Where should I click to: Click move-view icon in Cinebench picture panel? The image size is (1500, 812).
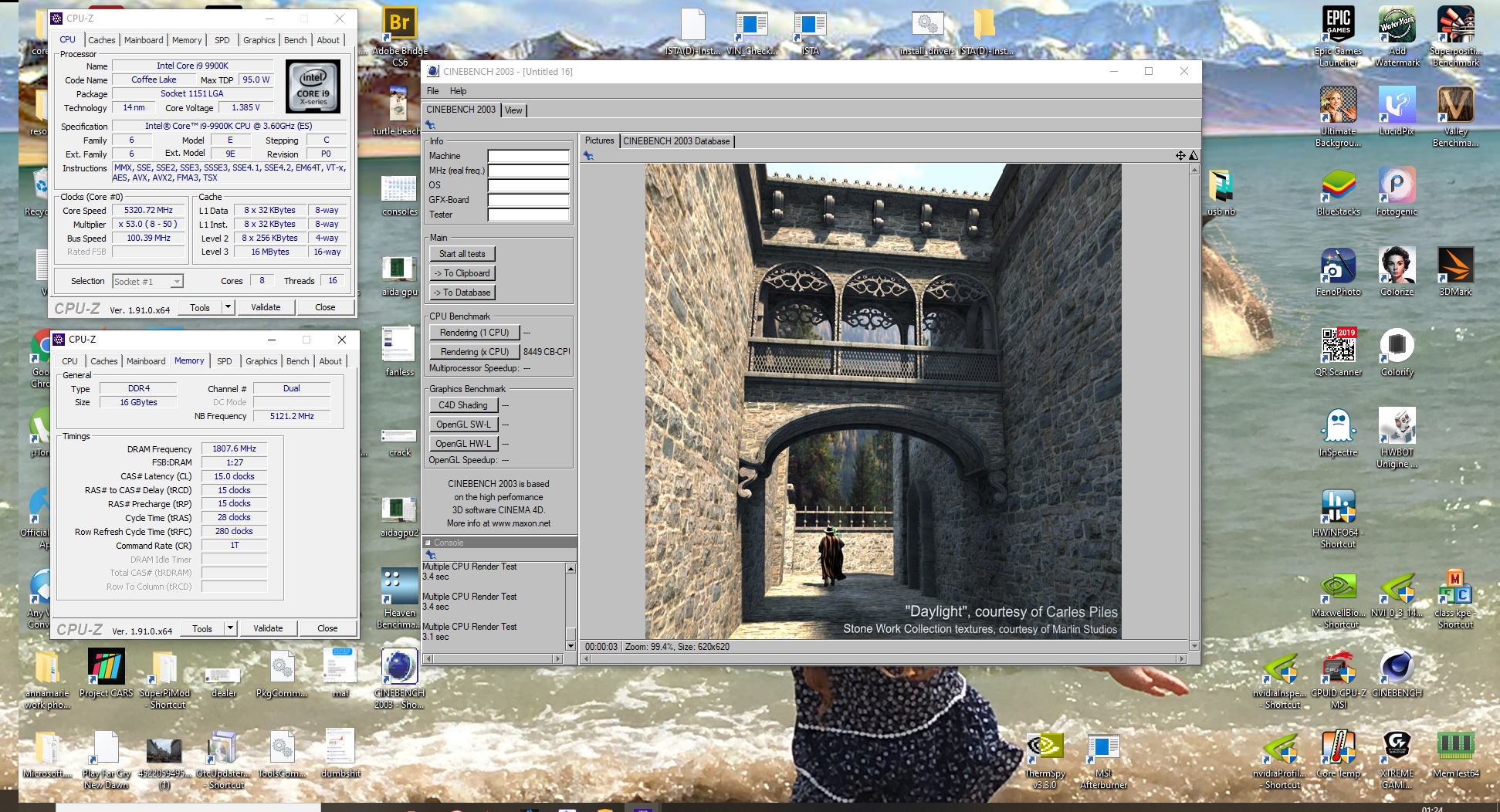click(x=1180, y=155)
